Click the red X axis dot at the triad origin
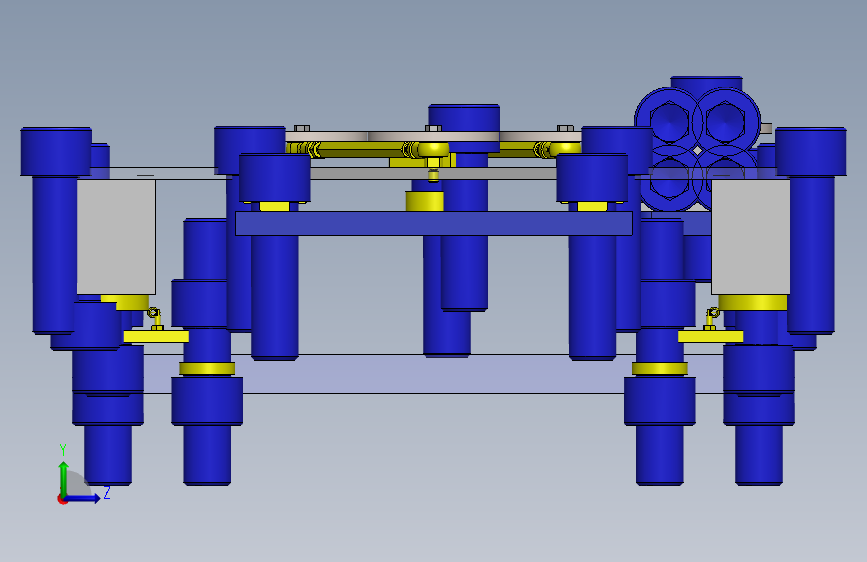 [x=62, y=499]
